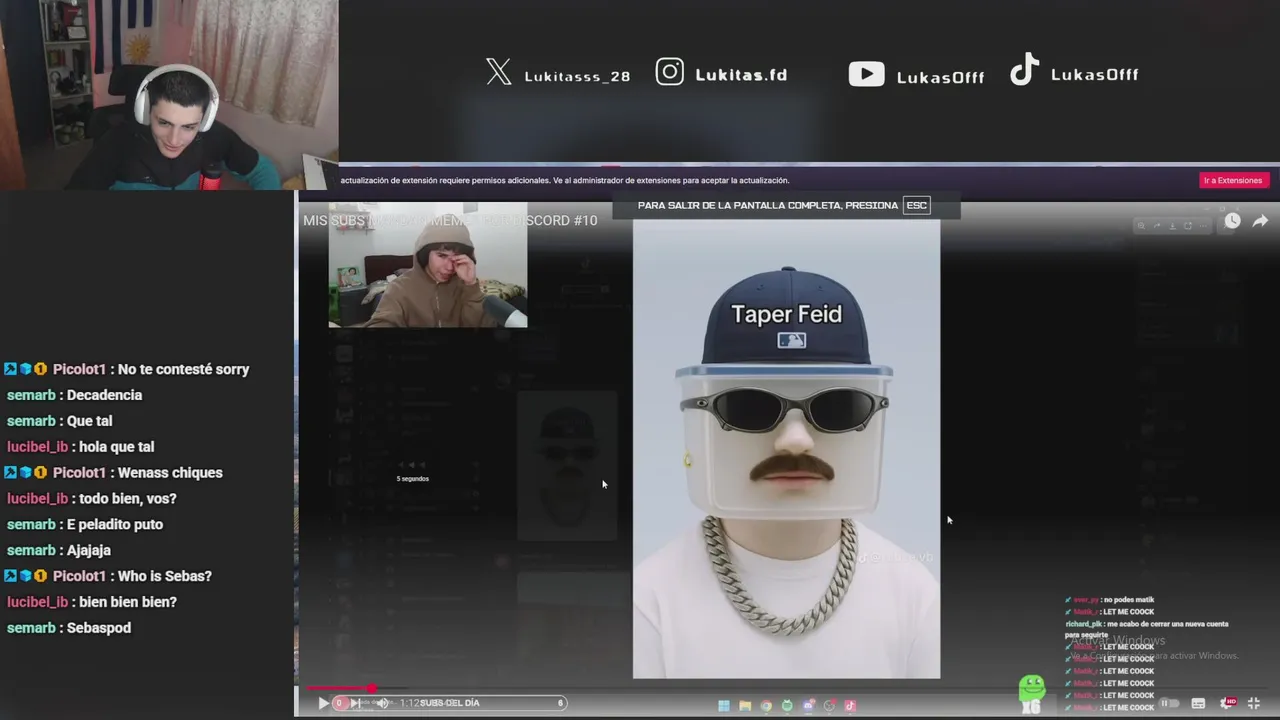Click the green frog emote x6

tap(1031, 693)
